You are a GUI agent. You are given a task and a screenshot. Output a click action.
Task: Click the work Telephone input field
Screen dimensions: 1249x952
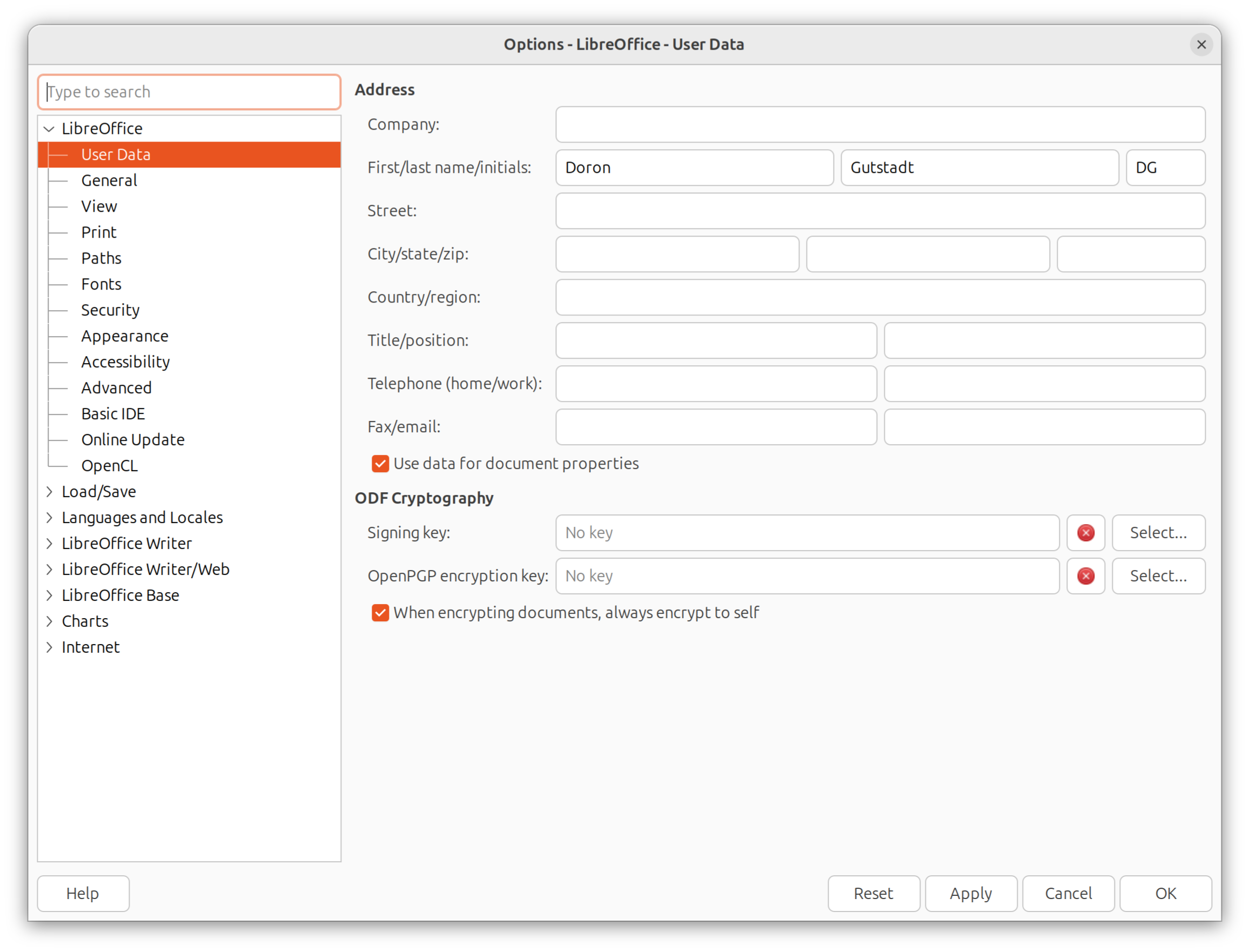coord(1044,384)
